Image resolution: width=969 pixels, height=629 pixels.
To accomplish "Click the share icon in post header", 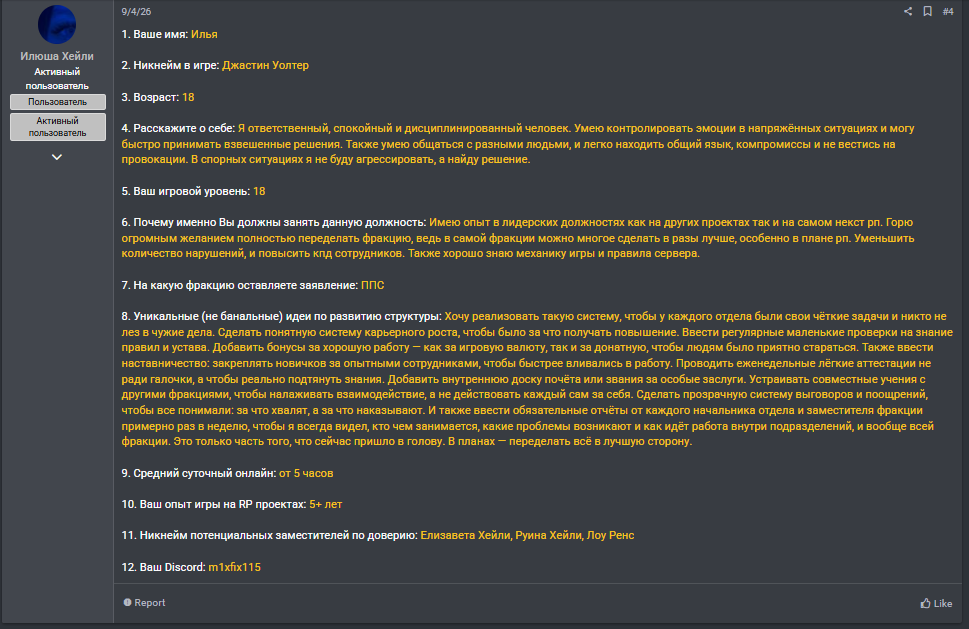I will tap(908, 11).
